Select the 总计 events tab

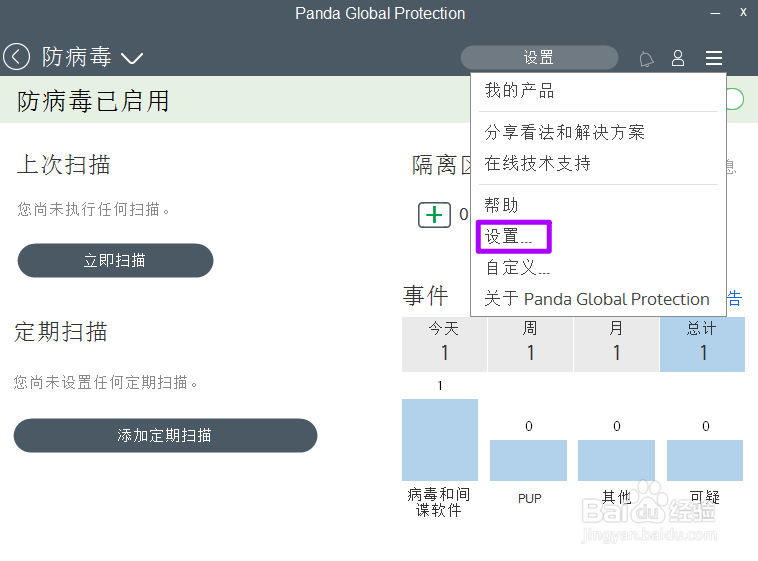[x=702, y=344]
